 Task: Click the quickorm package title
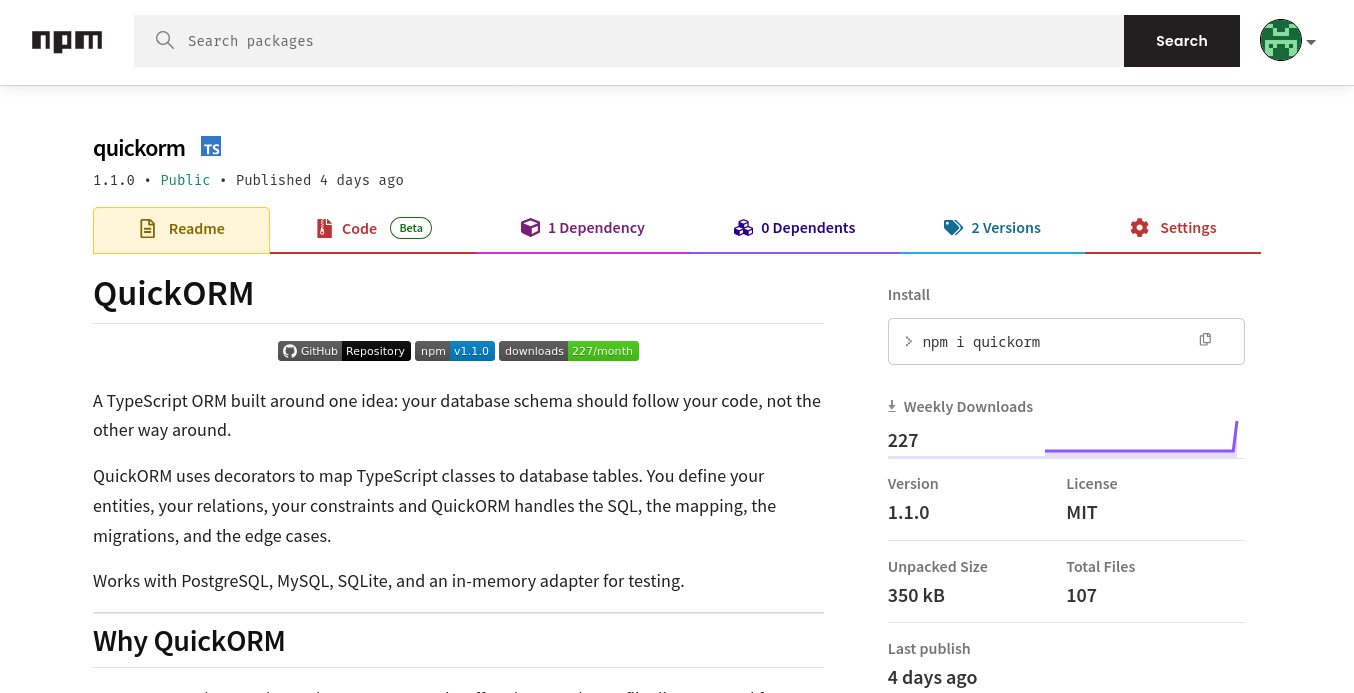tap(139, 148)
